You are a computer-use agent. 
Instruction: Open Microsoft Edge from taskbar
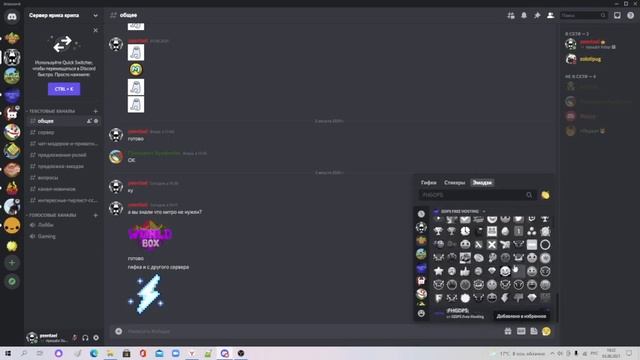[94, 353]
